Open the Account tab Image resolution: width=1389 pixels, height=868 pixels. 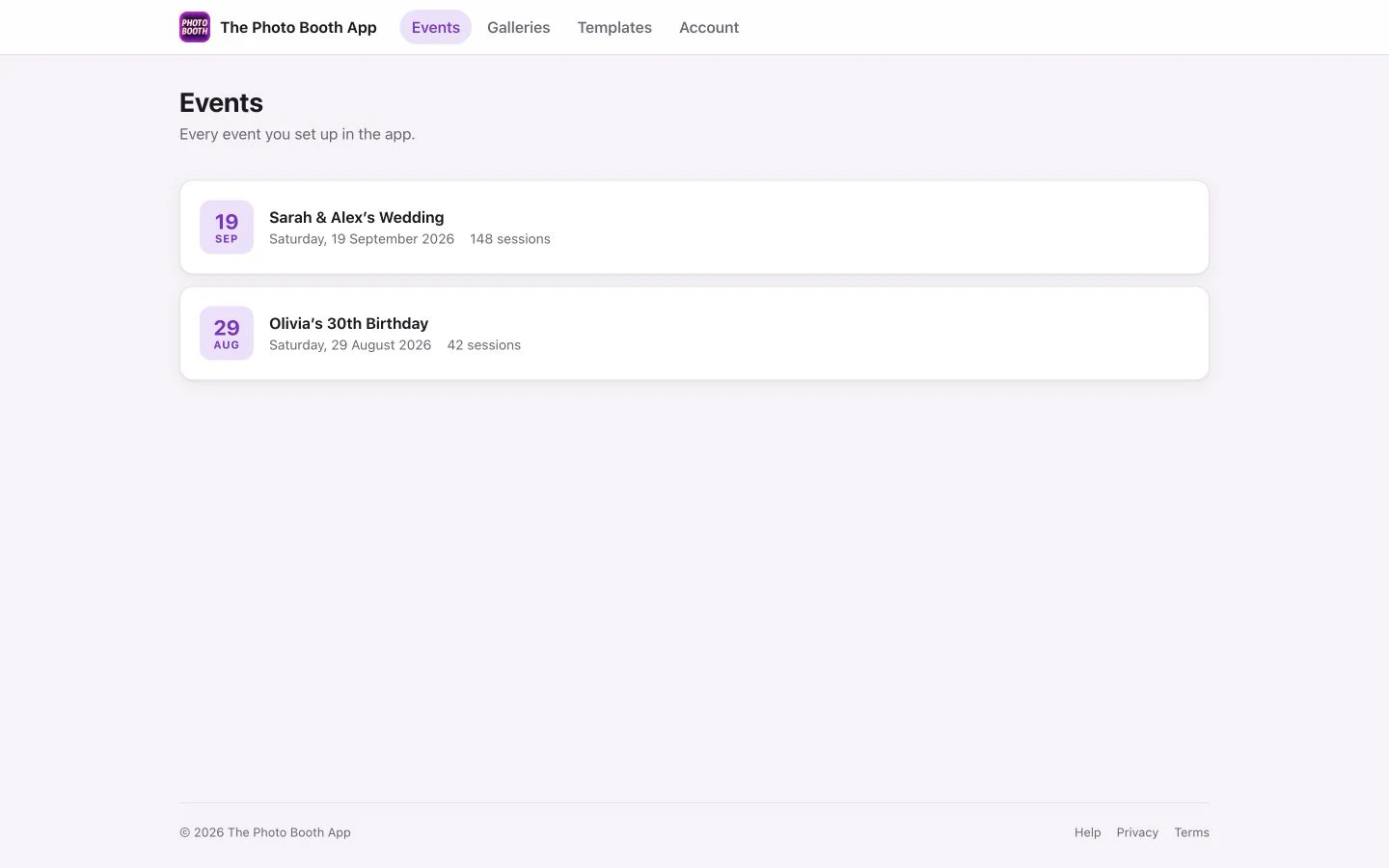coord(709,27)
